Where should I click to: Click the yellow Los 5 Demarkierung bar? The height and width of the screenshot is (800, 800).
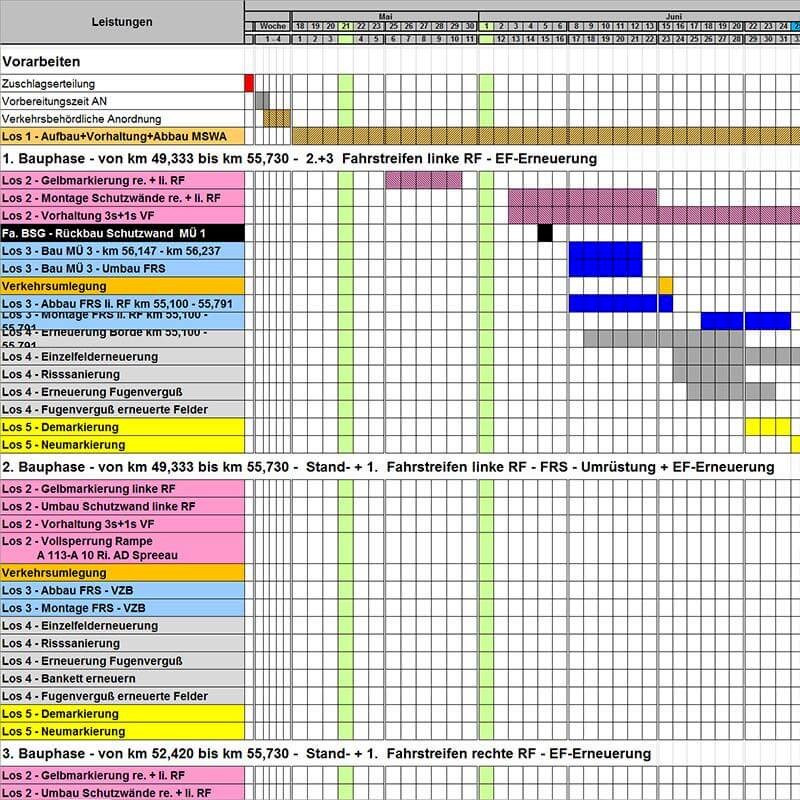[768, 427]
